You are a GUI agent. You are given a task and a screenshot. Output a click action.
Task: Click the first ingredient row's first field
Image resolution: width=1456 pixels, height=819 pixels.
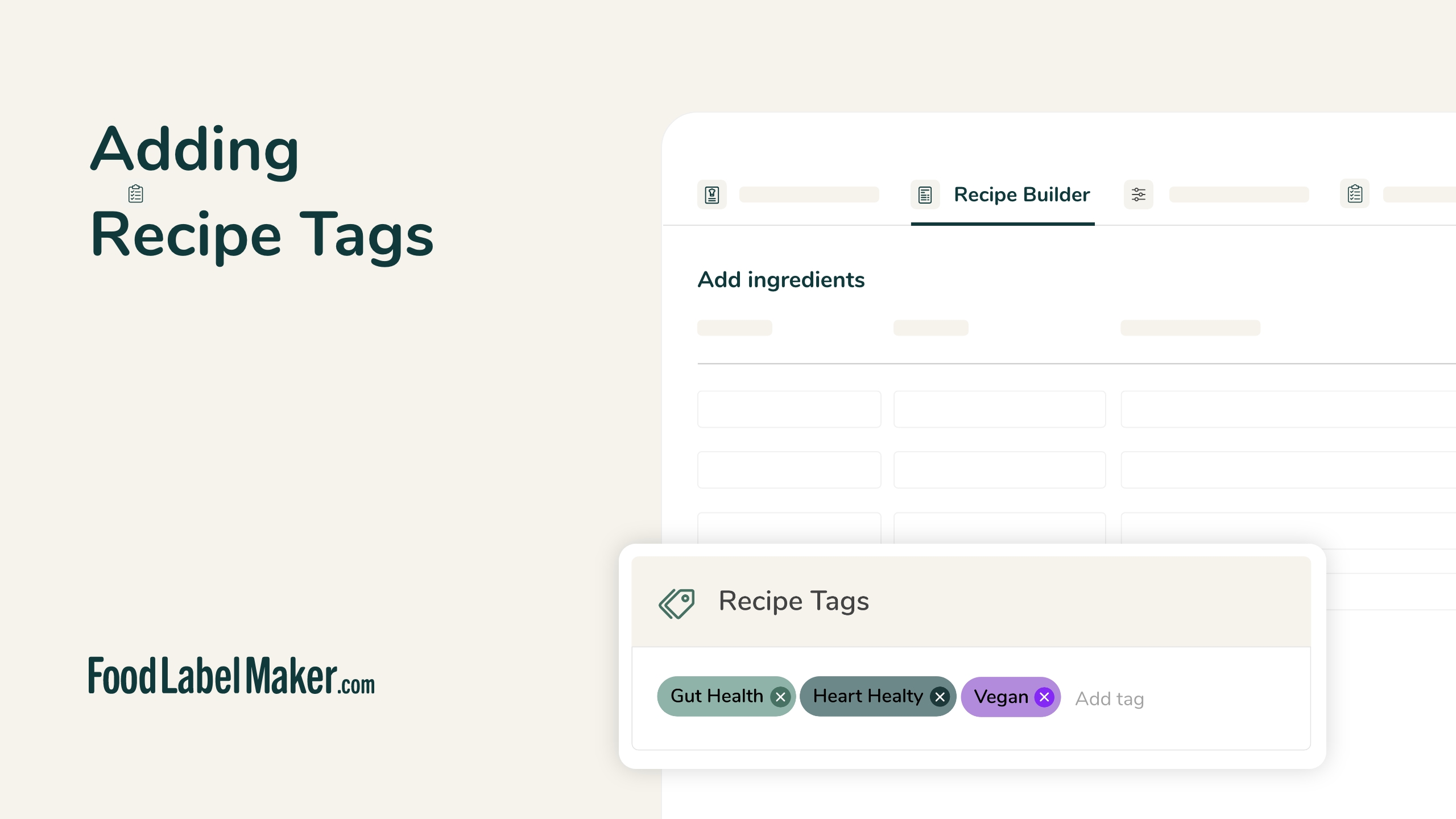pyautogui.click(x=789, y=409)
